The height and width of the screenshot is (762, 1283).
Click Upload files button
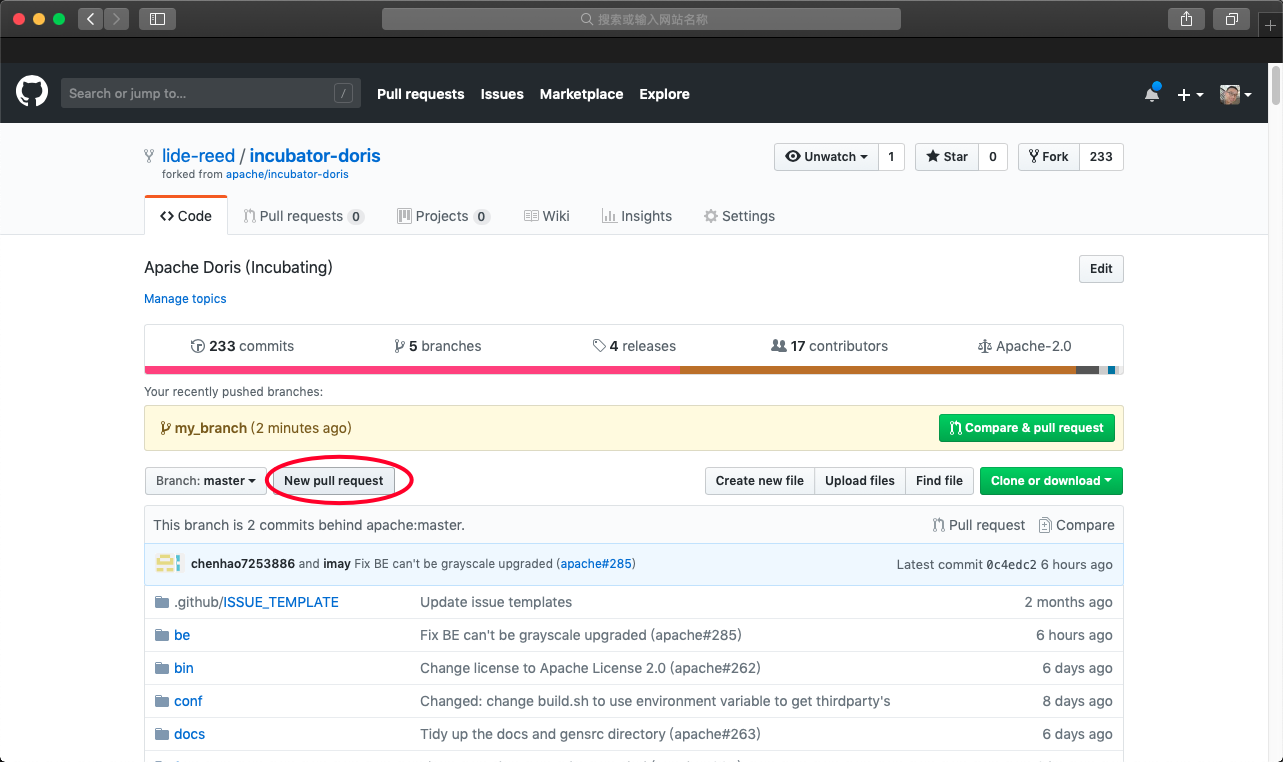[860, 481]
